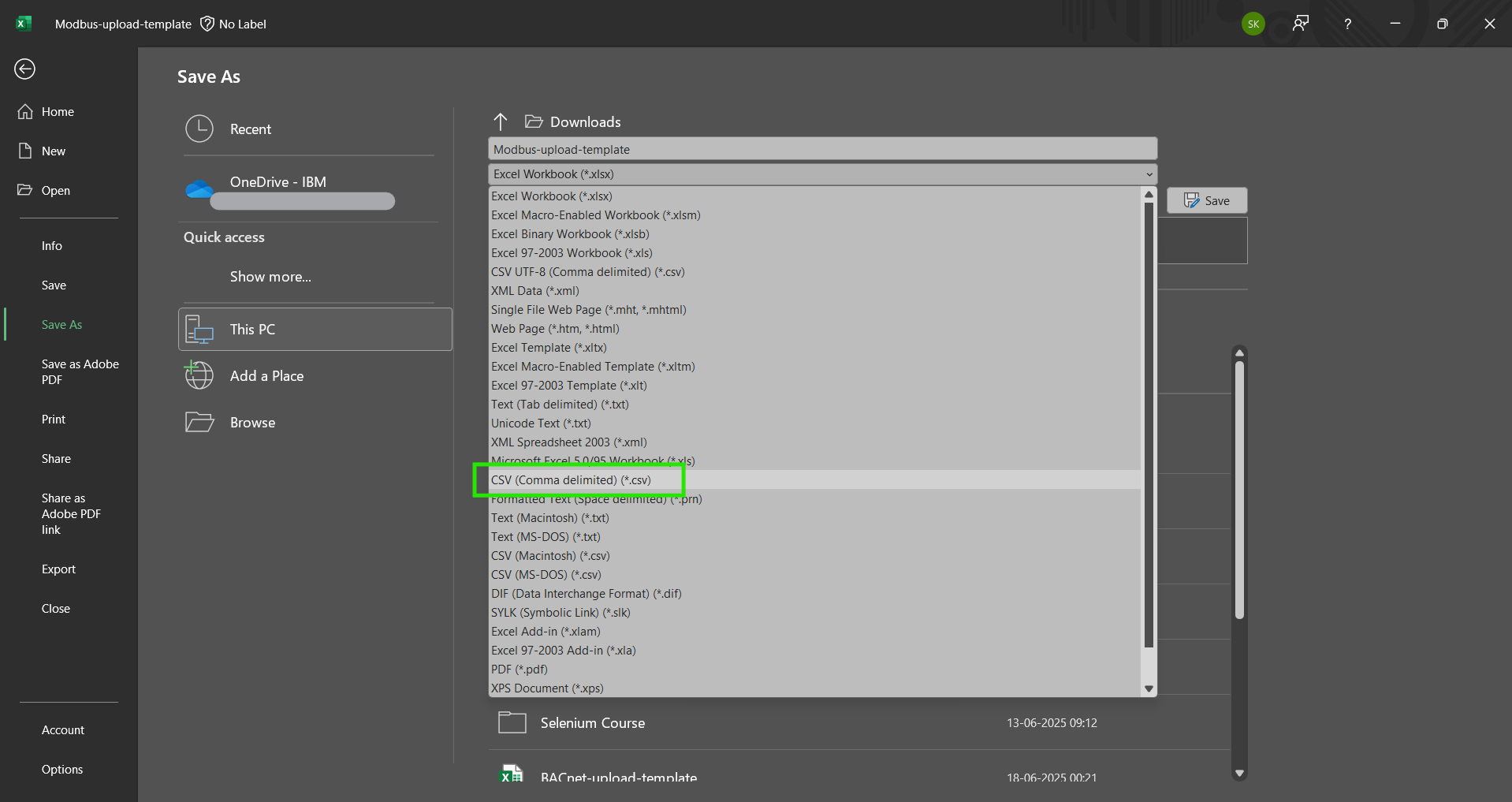Open Excel Options
The image size is (1512, 802).
pyautogui.click(x=62, y=770)
